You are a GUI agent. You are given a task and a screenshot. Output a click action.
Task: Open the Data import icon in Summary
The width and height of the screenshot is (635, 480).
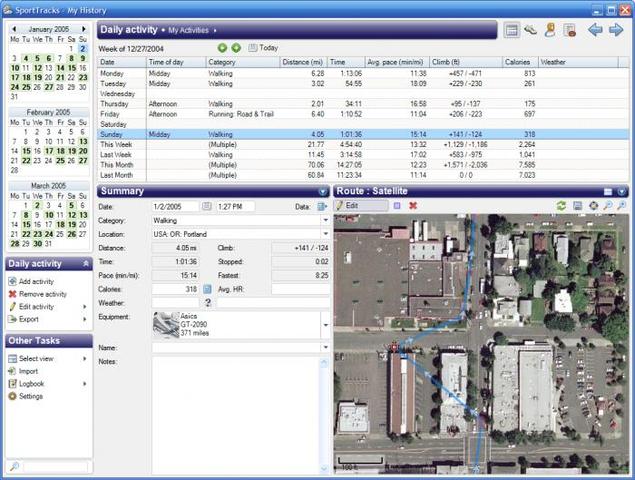tap(322, 207)
